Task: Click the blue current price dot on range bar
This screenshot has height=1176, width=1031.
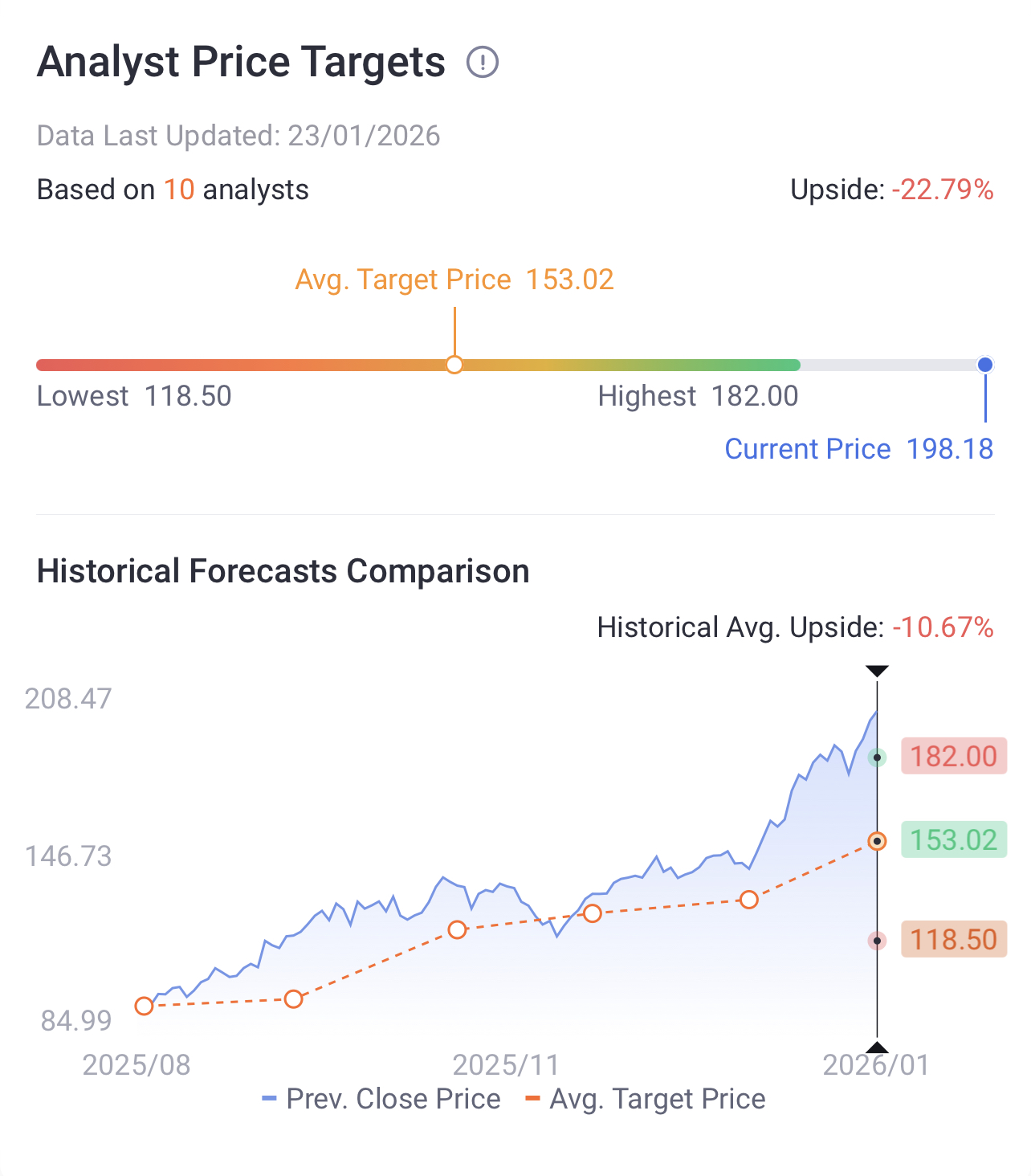Action: coord(985,365)
